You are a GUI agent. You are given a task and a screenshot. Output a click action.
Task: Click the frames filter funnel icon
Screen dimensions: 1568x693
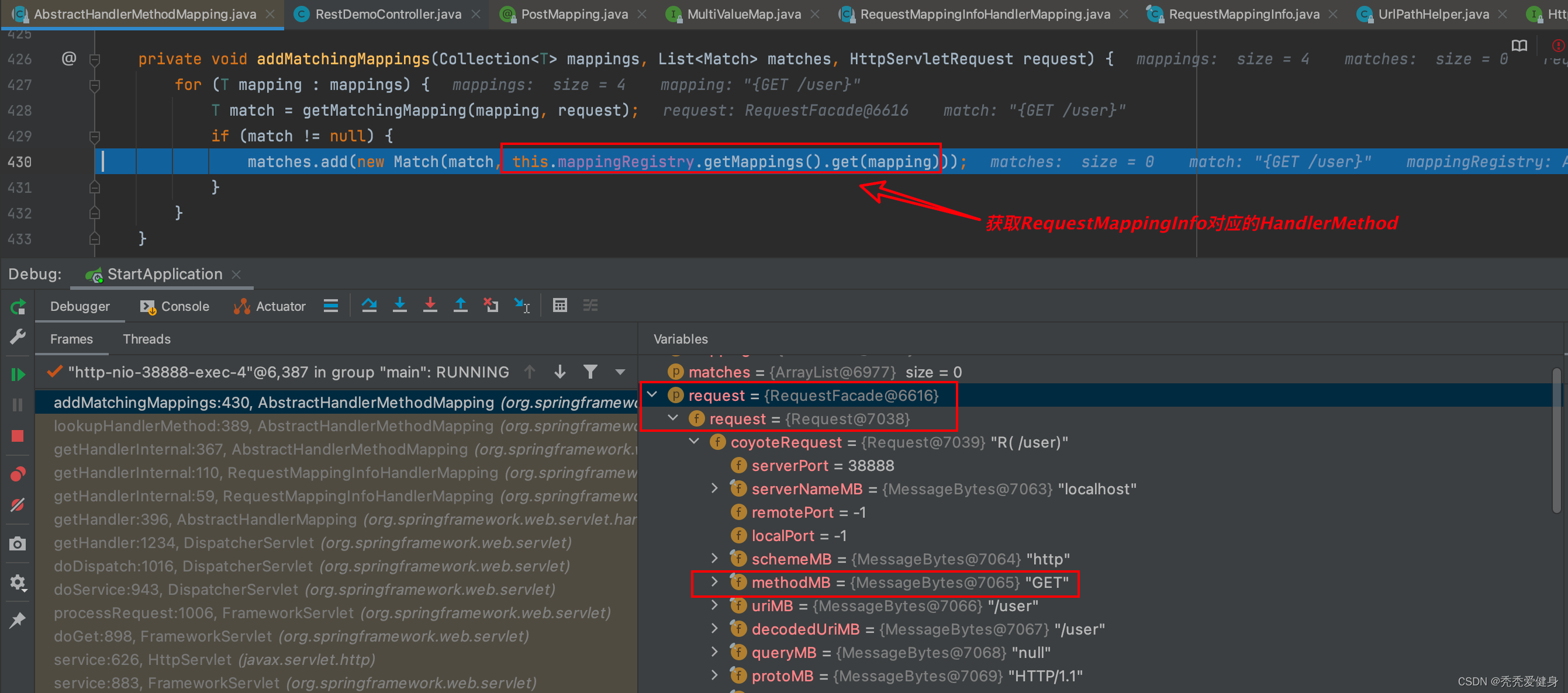click(x=590, y=372)
